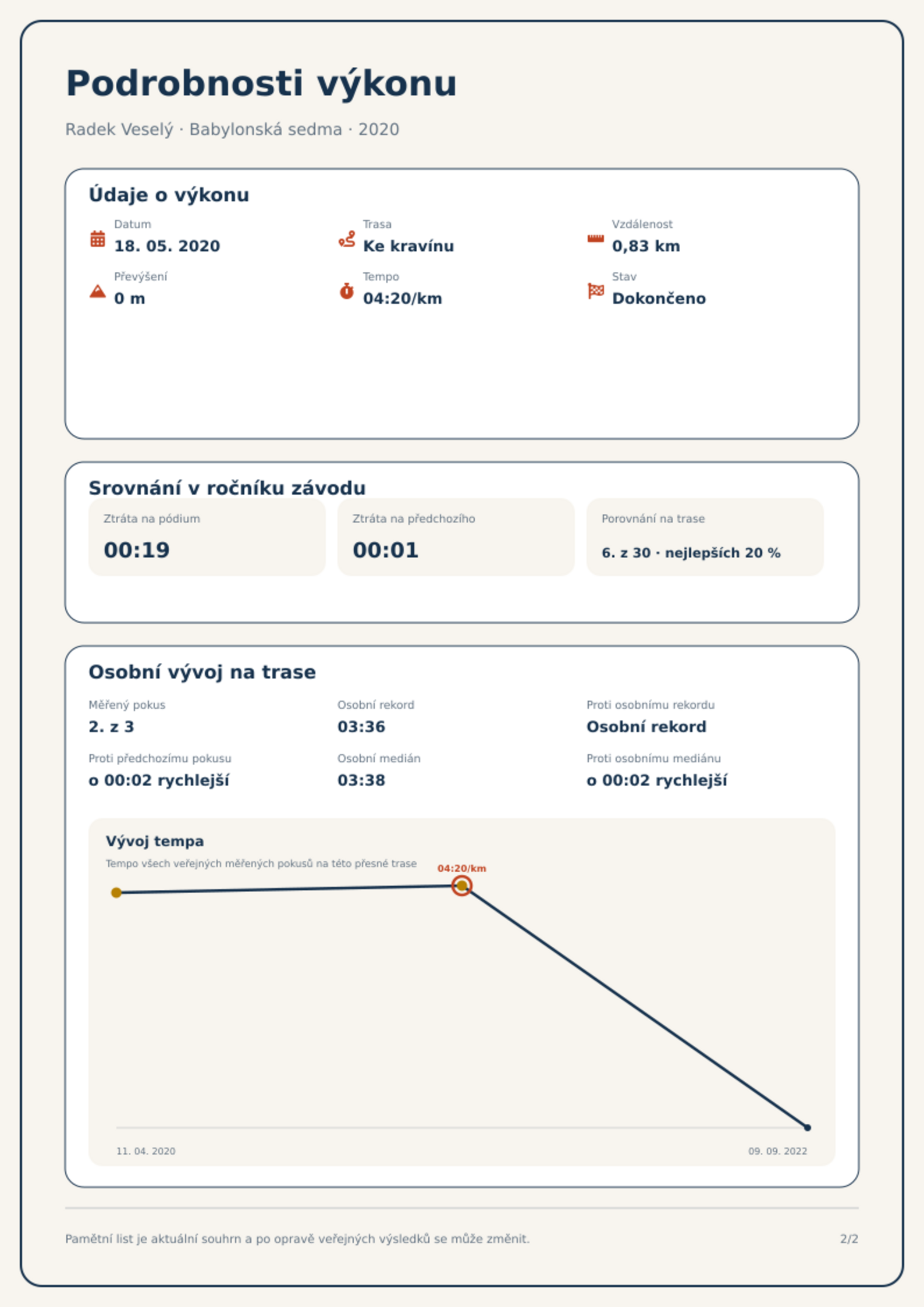Screen dimensions: 924x1307
Task: Click the Podrobnosti výkonu heading
Action: [261, 84]
